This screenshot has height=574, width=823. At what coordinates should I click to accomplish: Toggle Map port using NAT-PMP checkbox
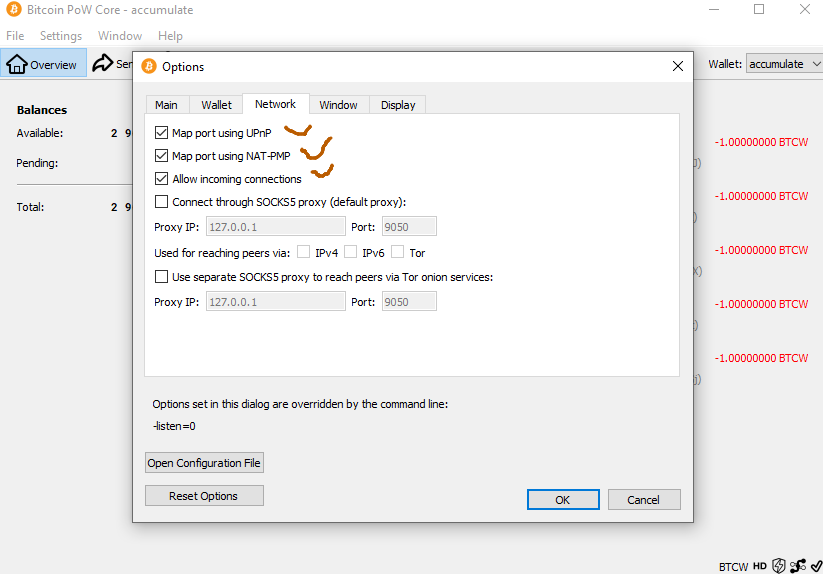pos(161,156)
